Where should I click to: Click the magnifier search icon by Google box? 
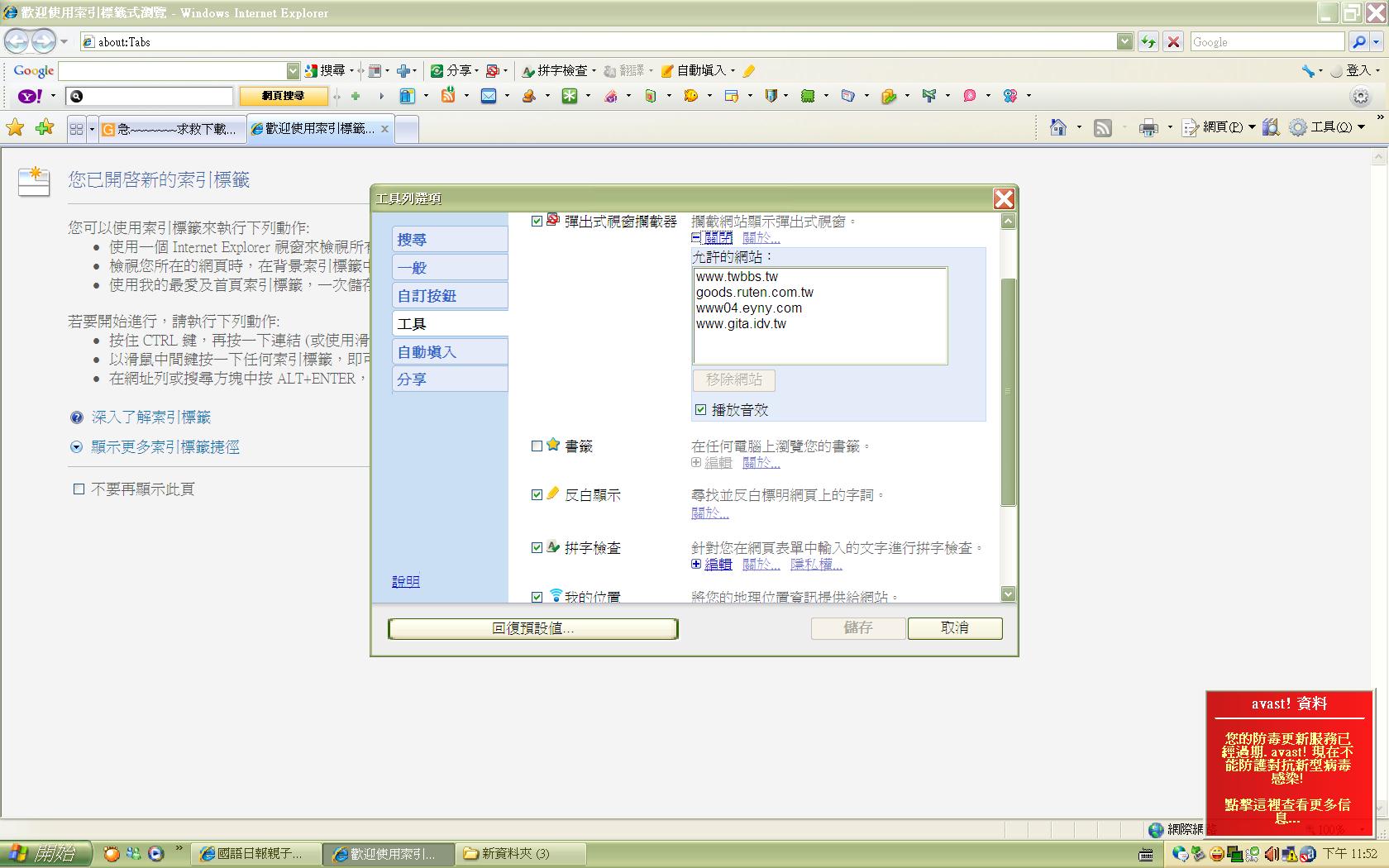coord(1358,41)
